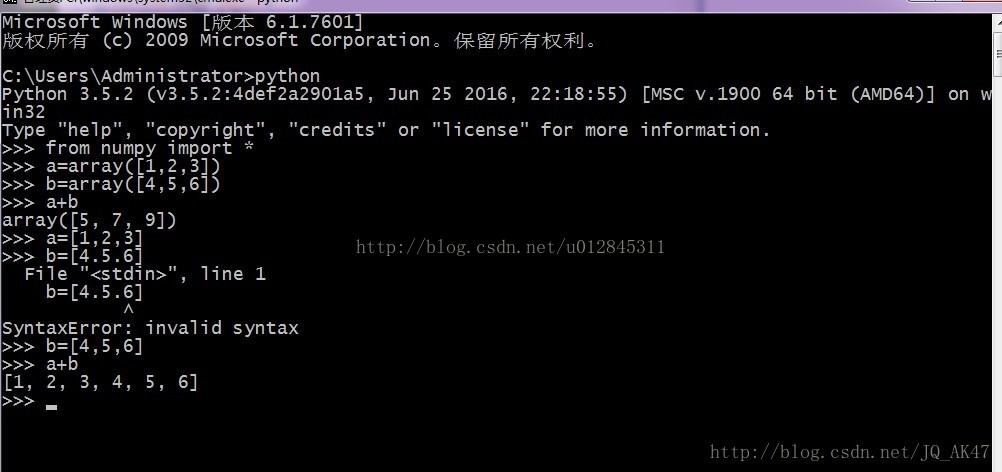
Task: Click the blog.csdn.net/JQ_AK47 watermark link
Action: pyautogui.click(x=850, y=452)
